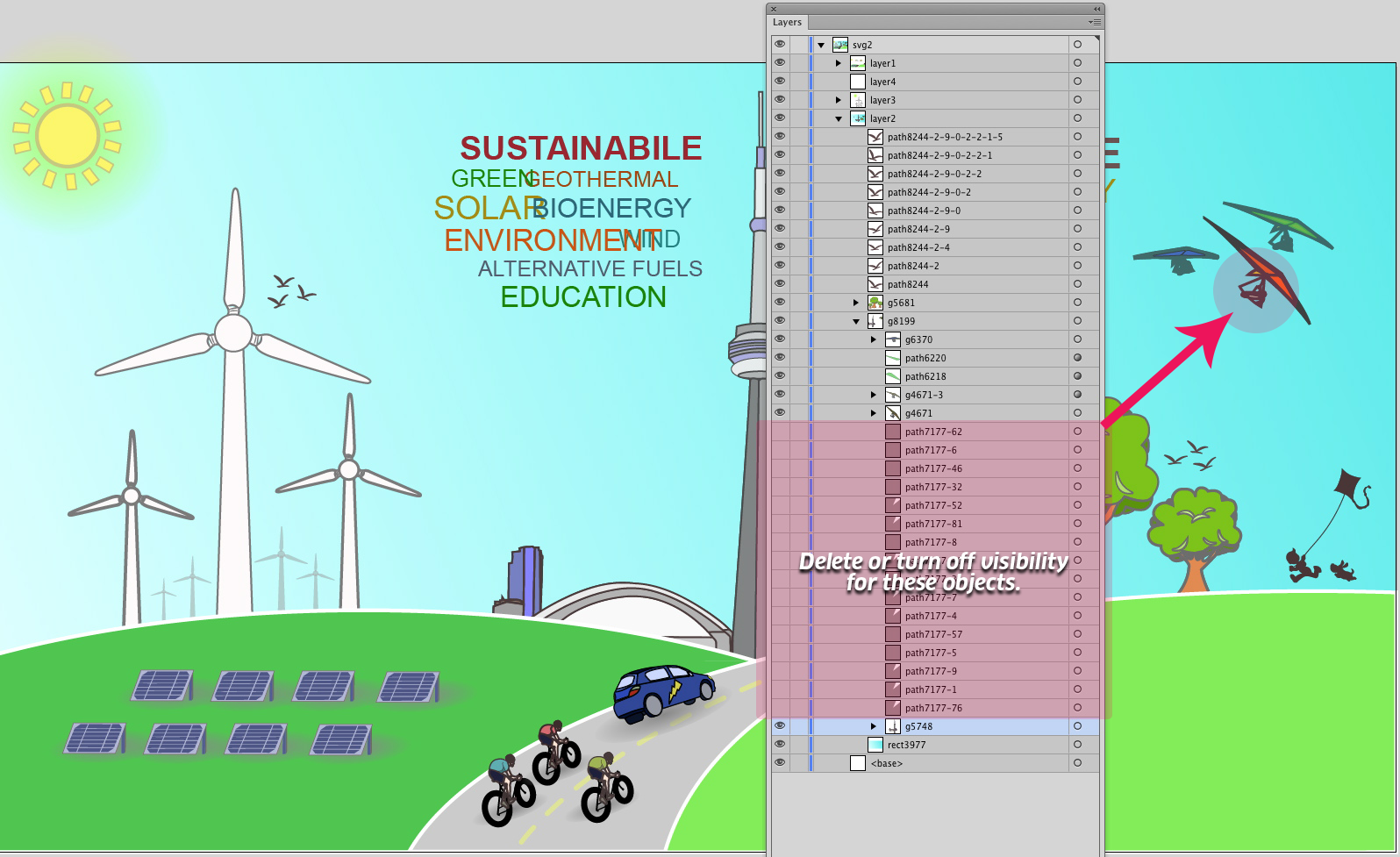Open the Layers panel options menu
This screenshot has height=857, width=1400.
[1094, 22]
